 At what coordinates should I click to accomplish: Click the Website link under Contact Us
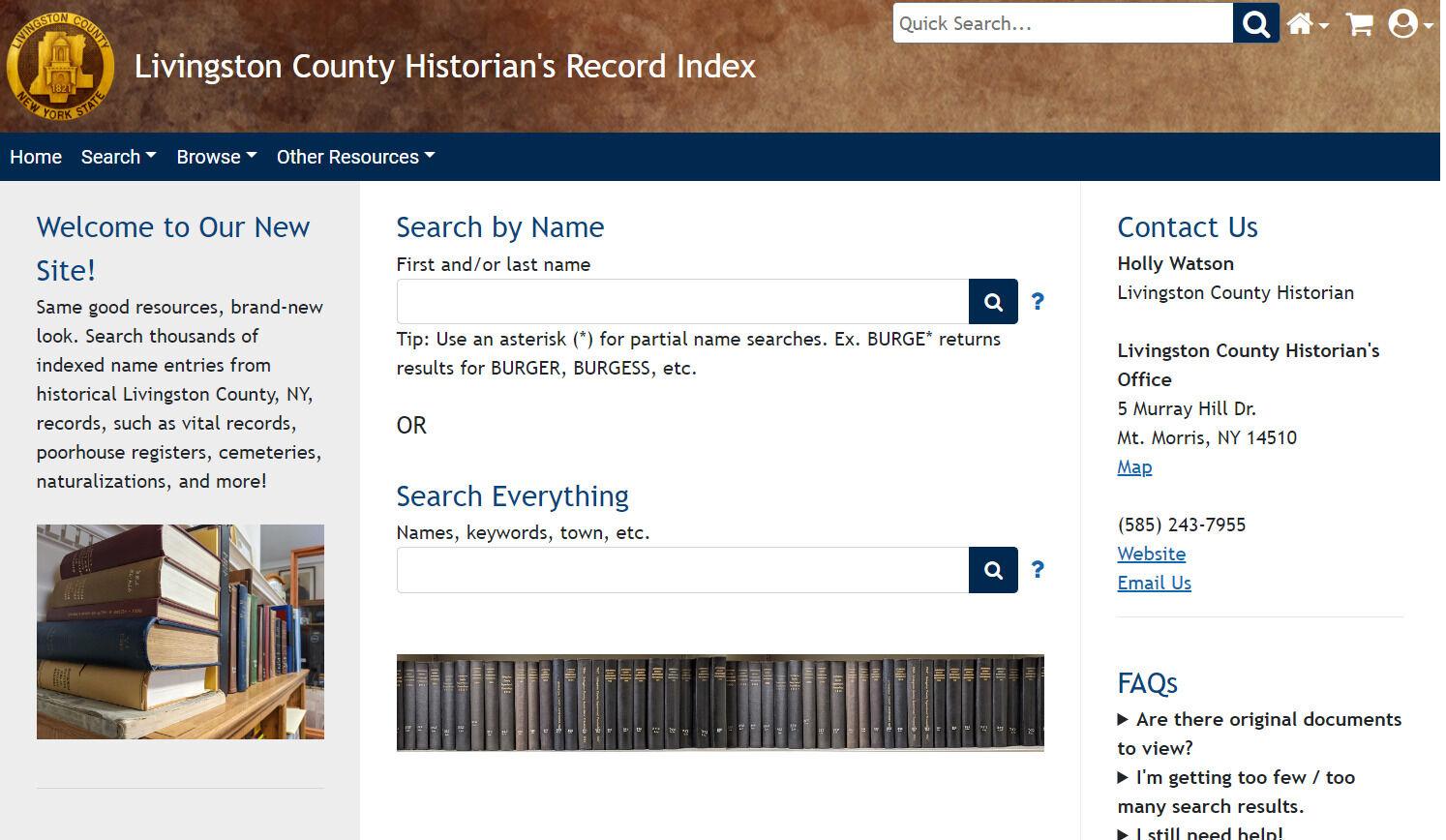tap(1151, 554)
